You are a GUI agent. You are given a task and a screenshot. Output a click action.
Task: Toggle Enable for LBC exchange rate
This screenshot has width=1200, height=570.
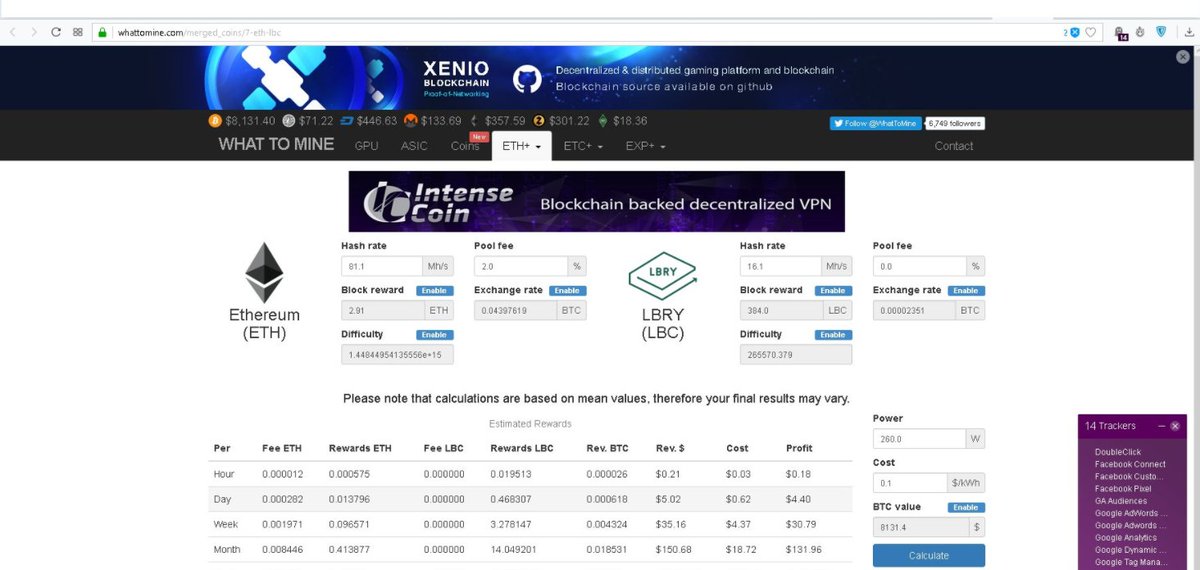(x=965, y=291)
